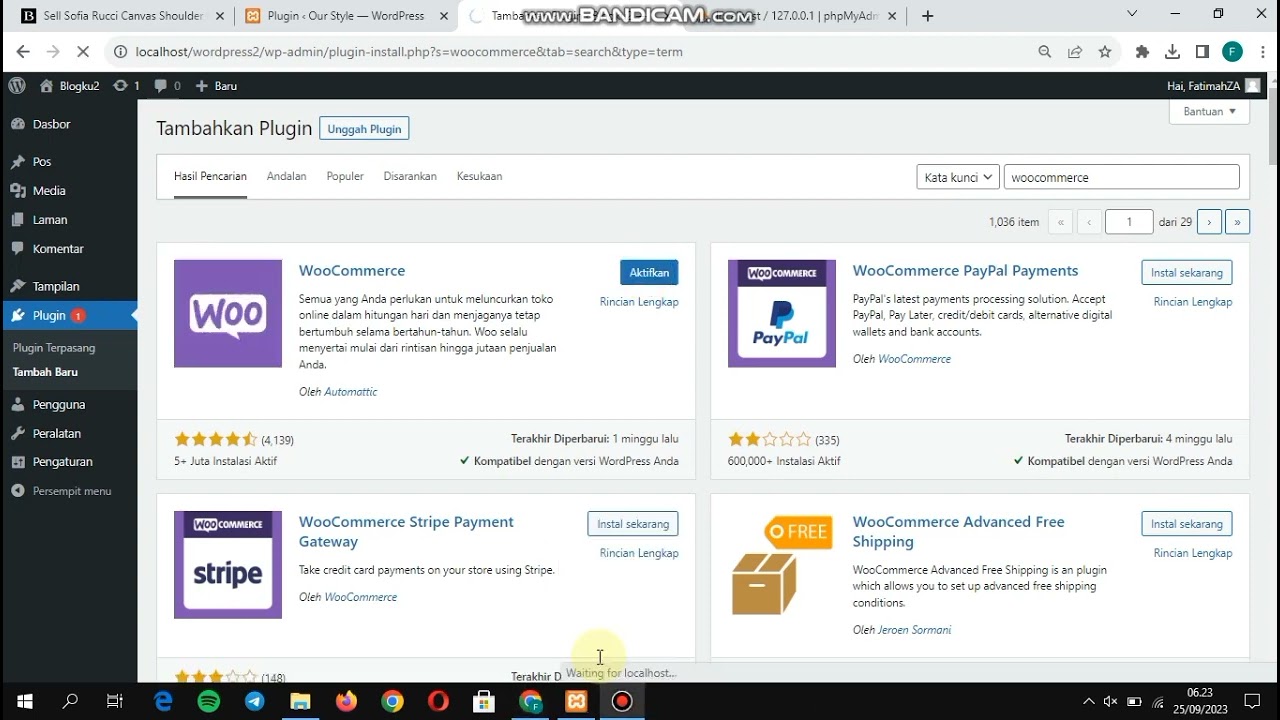Image resolution: width=1280 pixels, height=720 pixels.
Task: Install WooCommerce PayPal Payments plugin
Action: click(x=1187, y=273)
